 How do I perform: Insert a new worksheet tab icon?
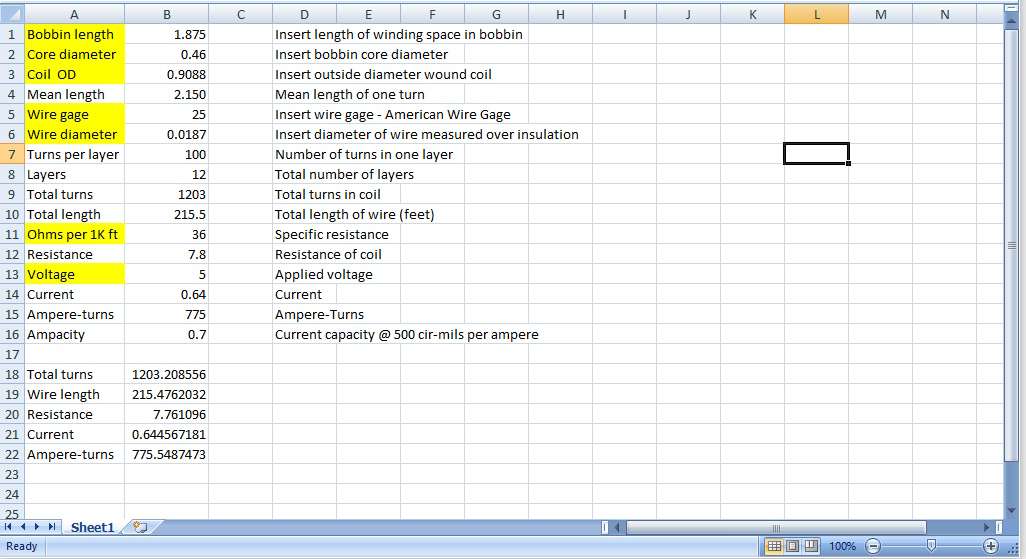click(140, 527)
